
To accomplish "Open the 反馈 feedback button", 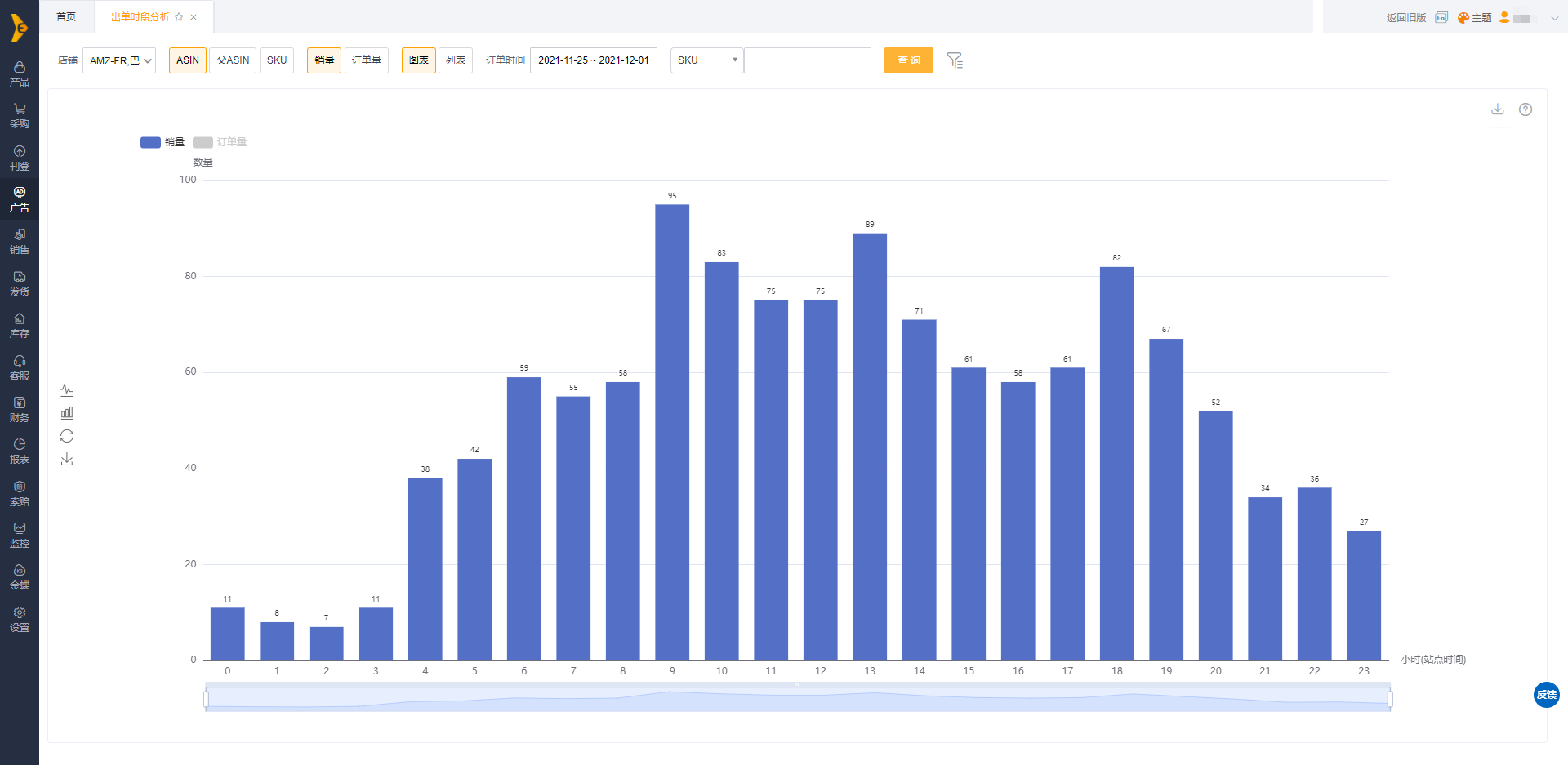I will point(1547,695).
